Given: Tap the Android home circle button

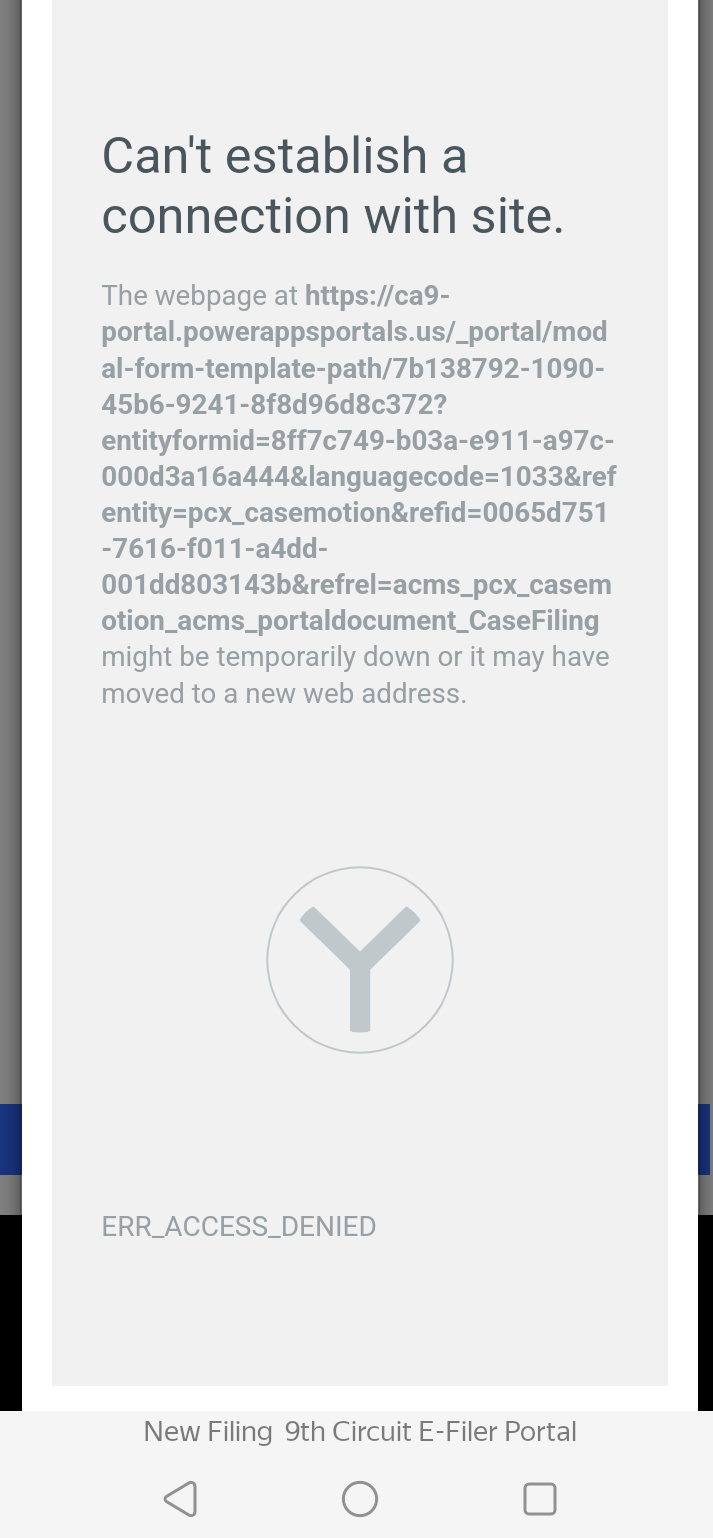Looking at the screenshot, I should [360, 1499].
